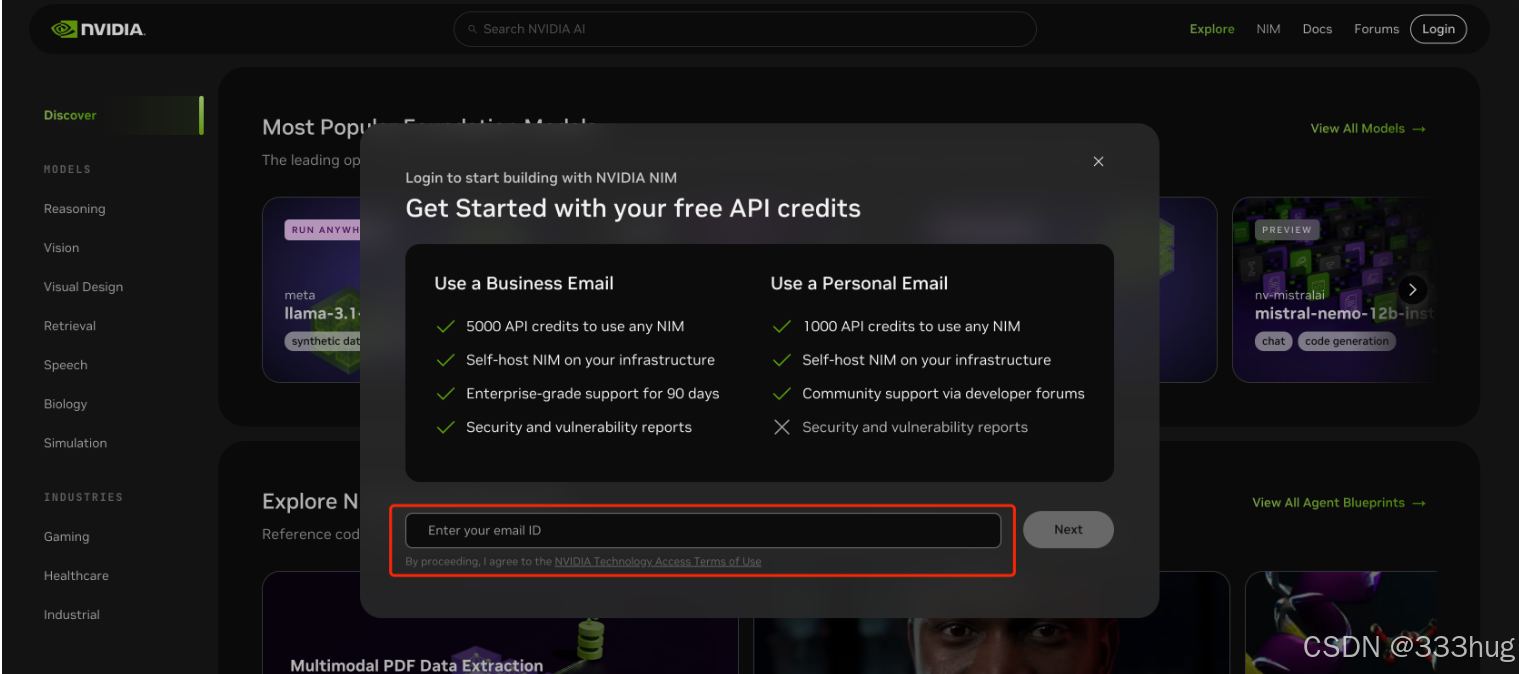Click the INDUSTRIES sidebar section header
Screen dimensions: 1519x674
pyautogui.click(x=83, y=497)
